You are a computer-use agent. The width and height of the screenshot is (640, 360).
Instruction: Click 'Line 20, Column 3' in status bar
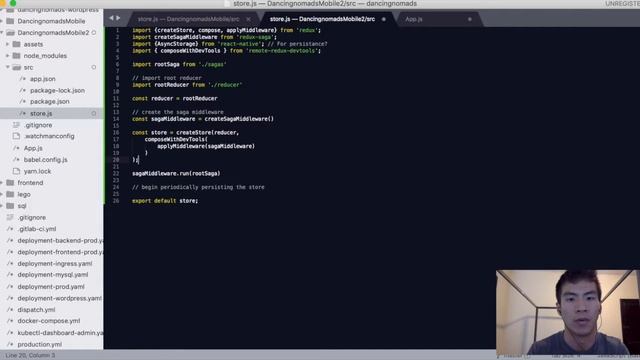[x=30, y=356]
